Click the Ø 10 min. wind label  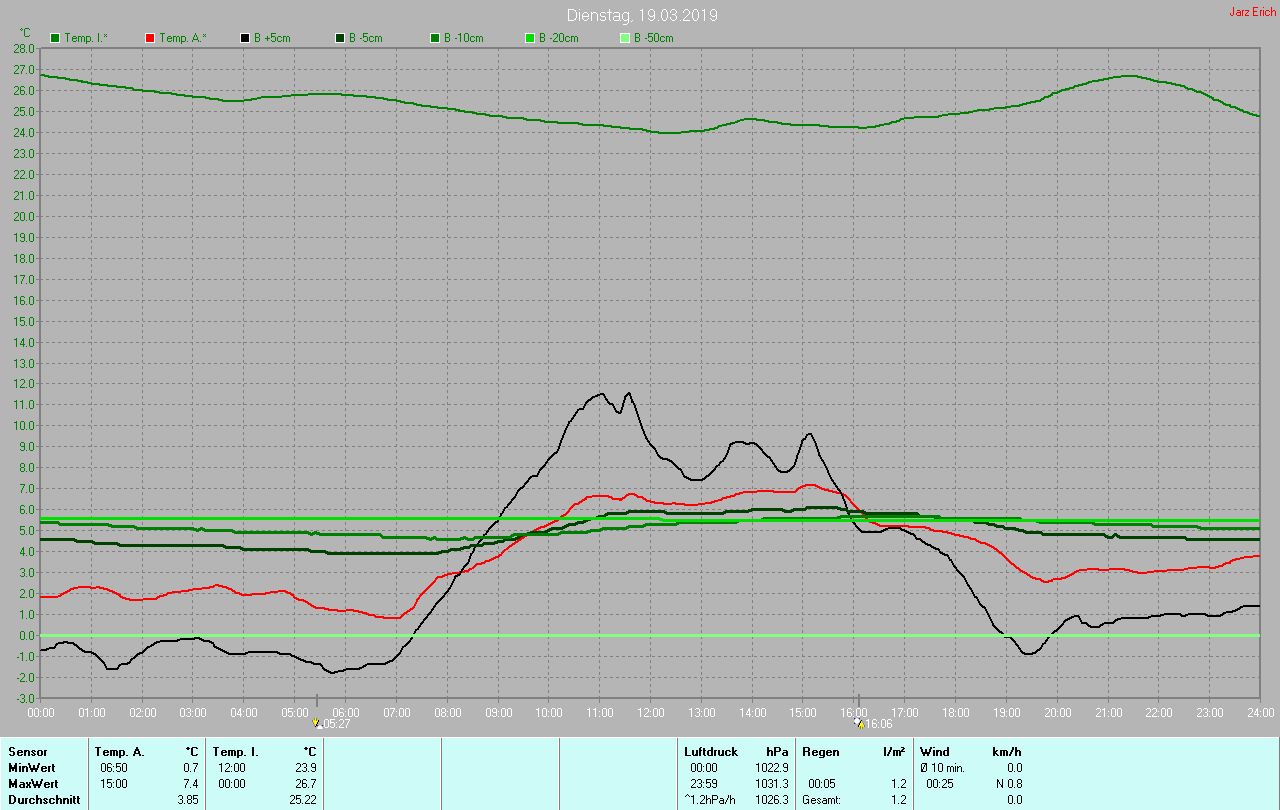(x=943, y=767)
